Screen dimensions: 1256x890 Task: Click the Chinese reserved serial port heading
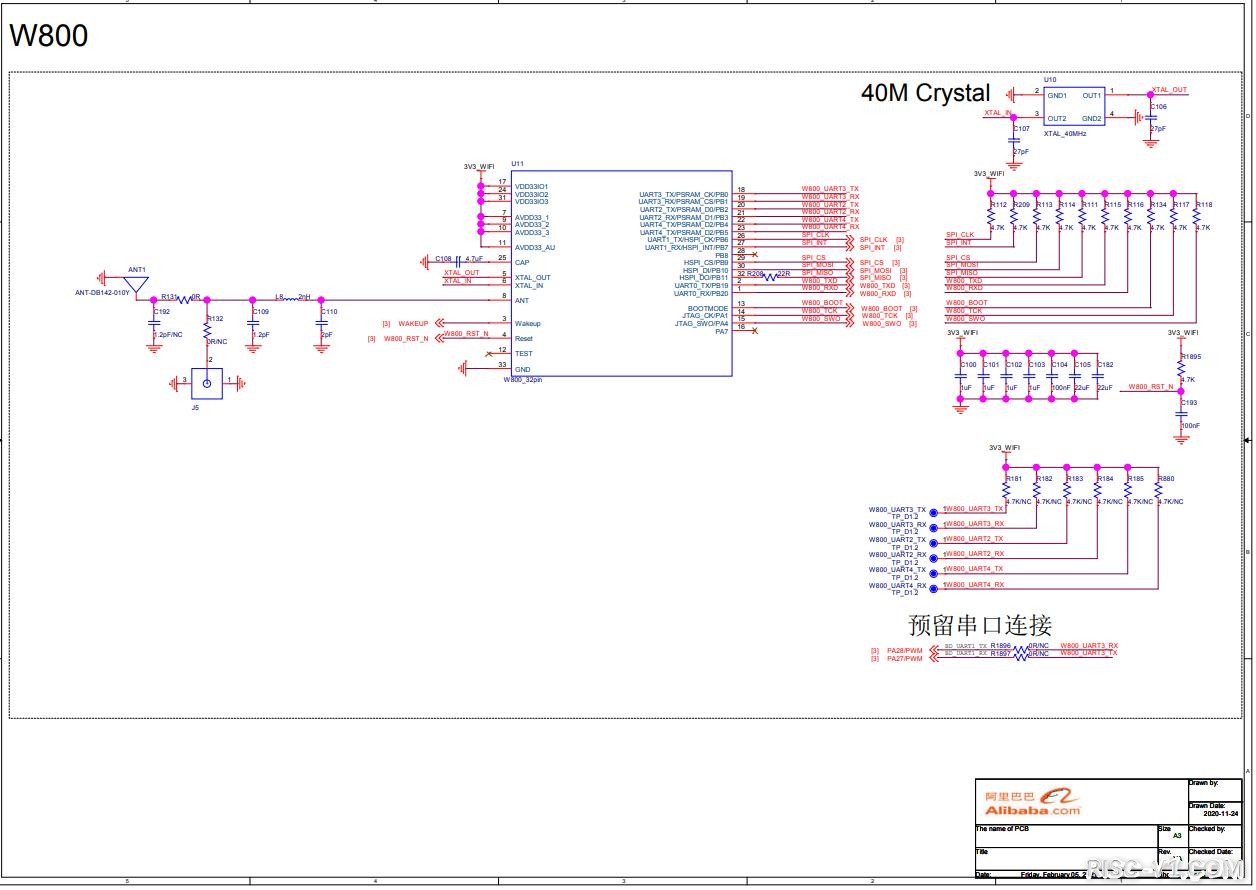[979, 626]
